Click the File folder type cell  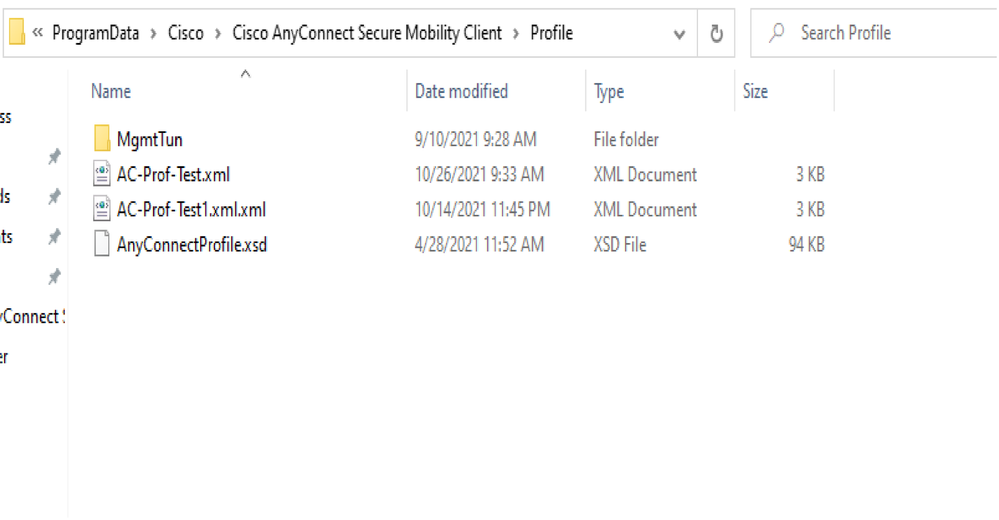coord(626,139)
